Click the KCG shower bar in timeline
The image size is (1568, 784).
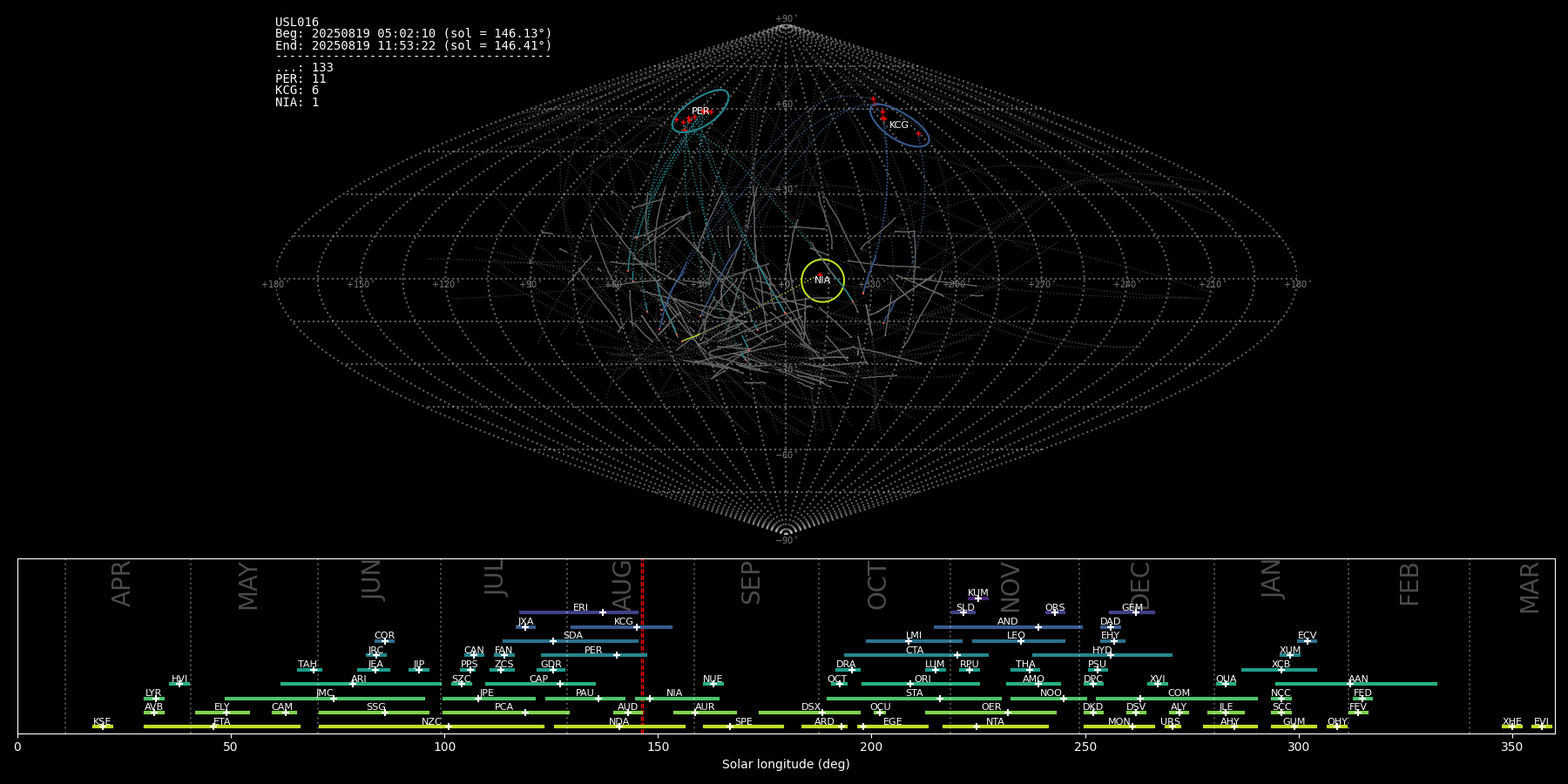coord(621,627)
